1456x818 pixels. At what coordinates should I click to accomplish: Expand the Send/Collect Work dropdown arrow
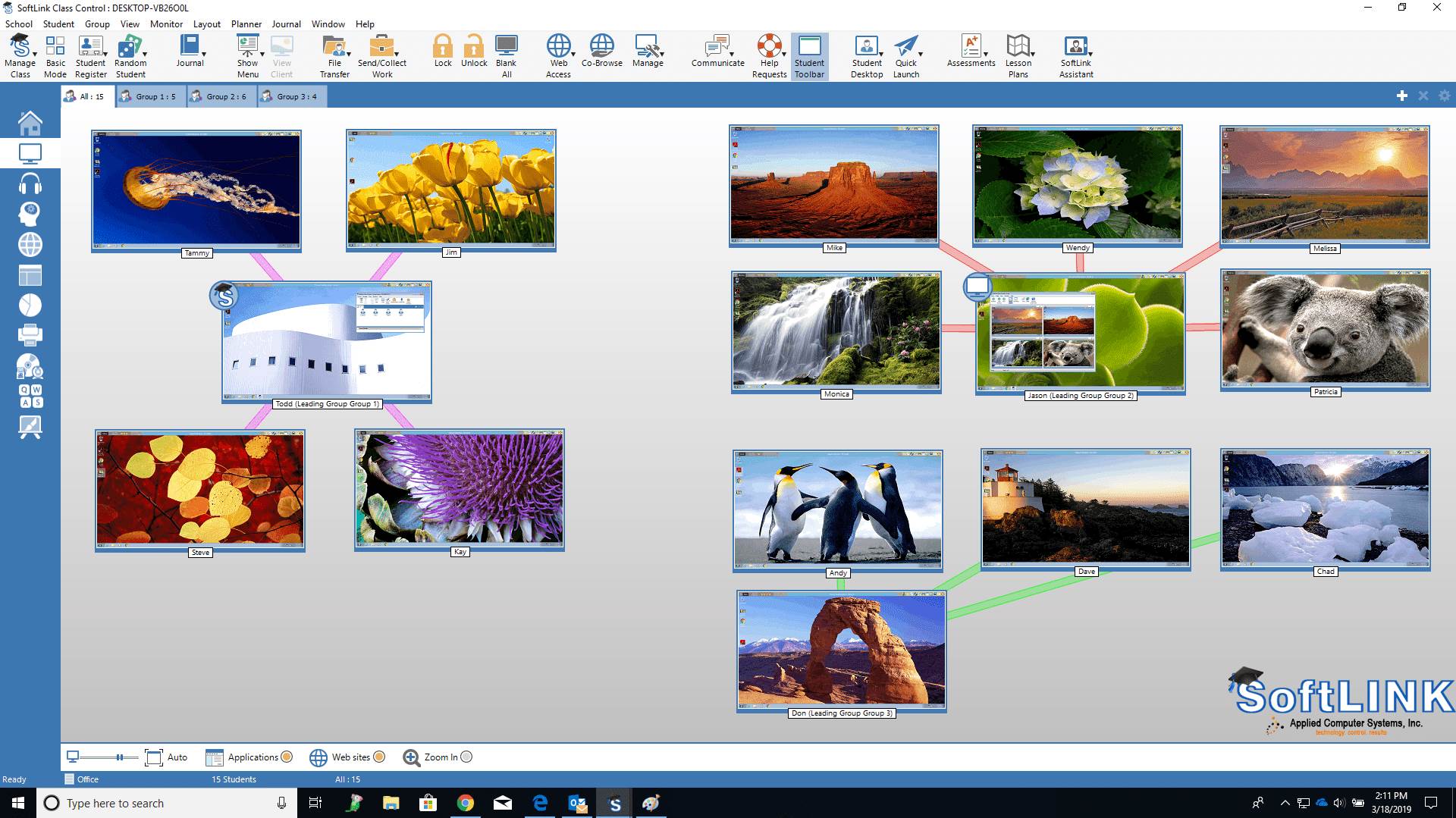pos(397,55)
